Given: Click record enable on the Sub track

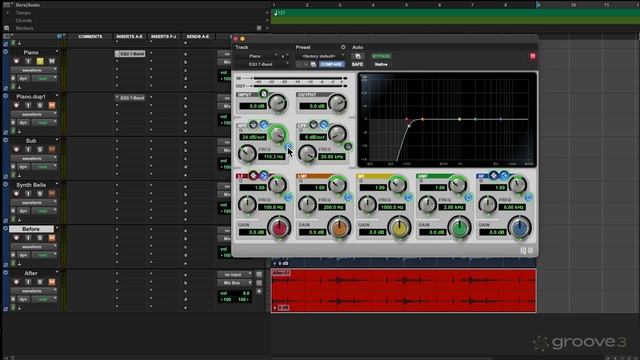Looking at the screenshot, I should pyautogui.click(x=16, y=149).
